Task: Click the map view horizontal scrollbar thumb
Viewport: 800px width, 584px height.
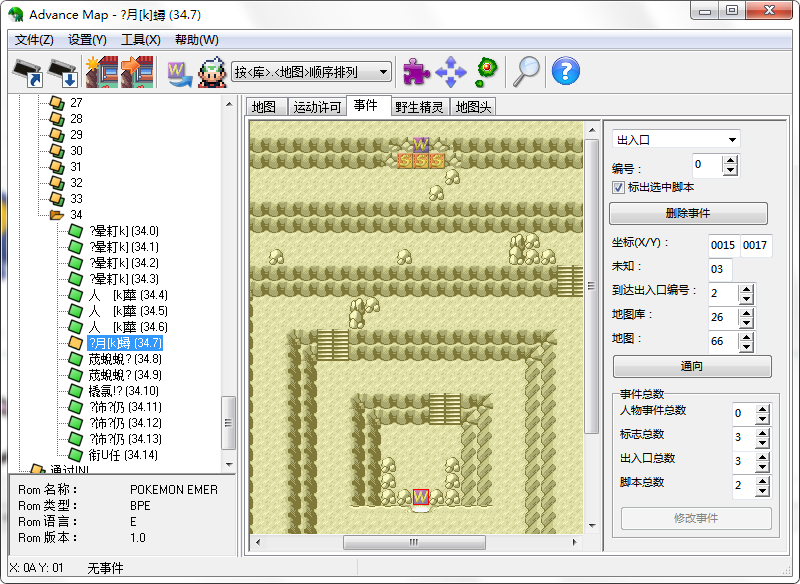Action: [x=414, y=542]
